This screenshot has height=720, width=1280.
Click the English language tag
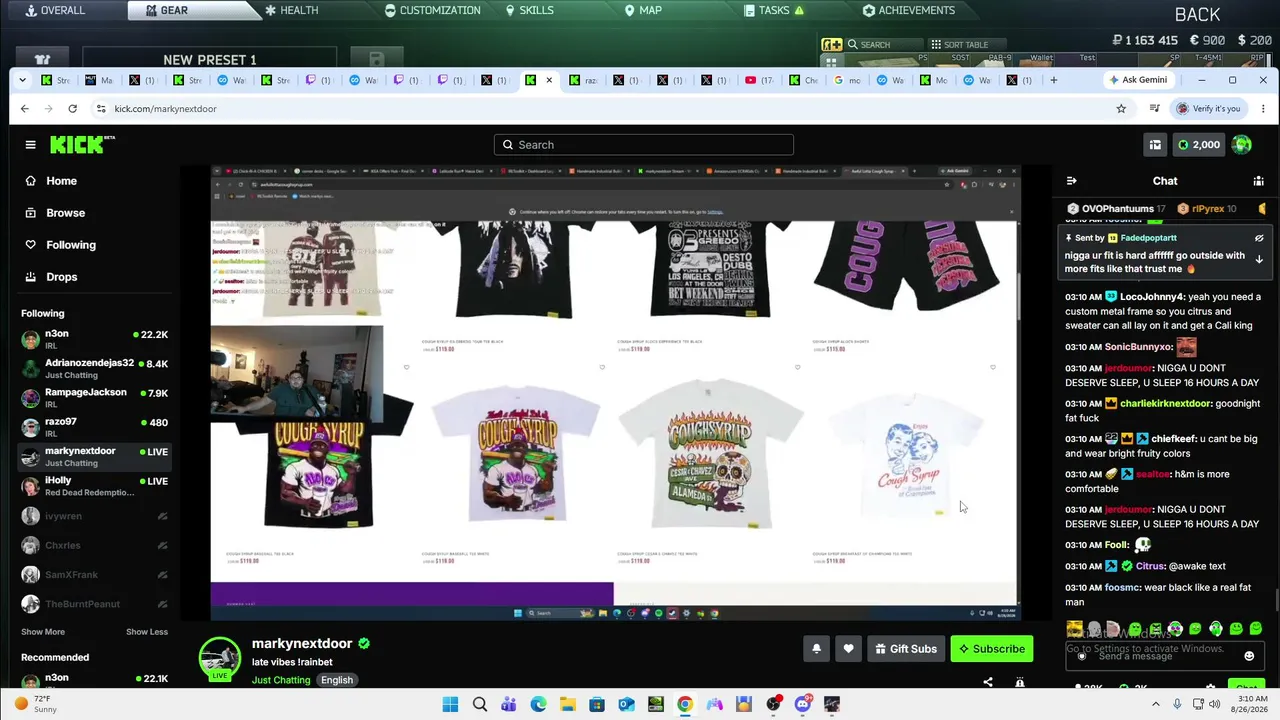pos(337,680)
